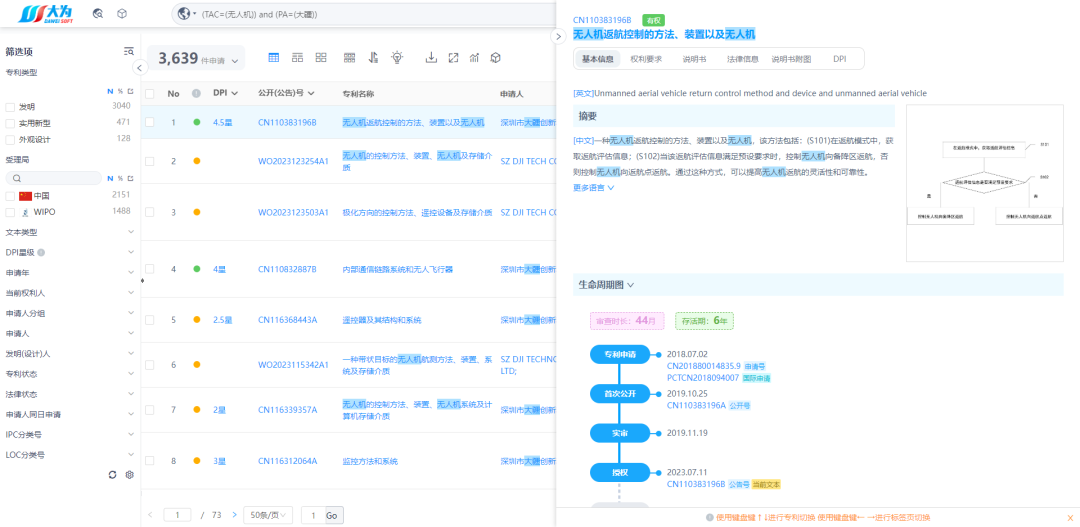Switch to the image-text list view icon
The image size is (1080, 527).
[298, 58]
